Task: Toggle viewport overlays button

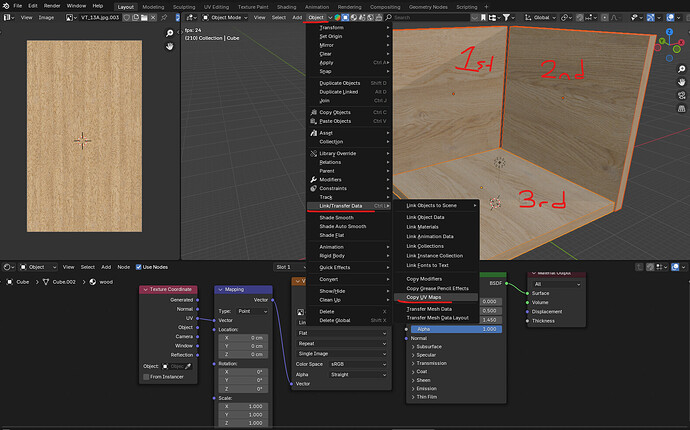Action: click(670, 18)
